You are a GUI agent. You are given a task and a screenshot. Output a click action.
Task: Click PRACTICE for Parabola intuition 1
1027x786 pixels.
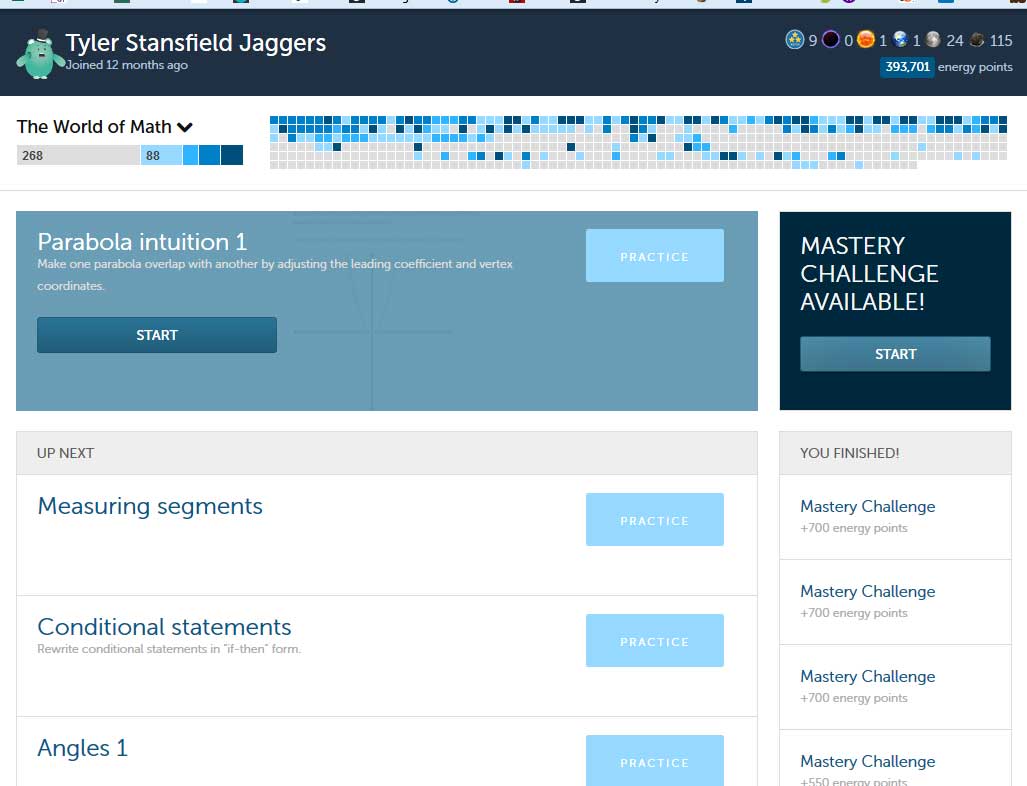[x=654, y=255]
